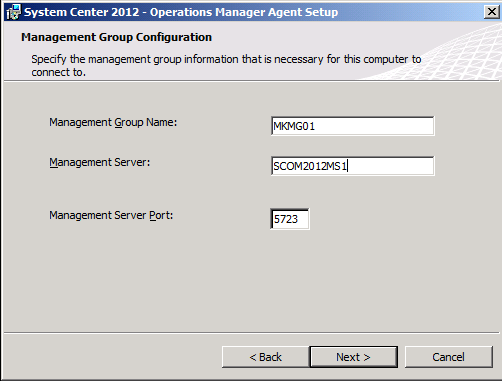
Task: Cancel the agent setup wizard
Action: [x=448, y=357]
